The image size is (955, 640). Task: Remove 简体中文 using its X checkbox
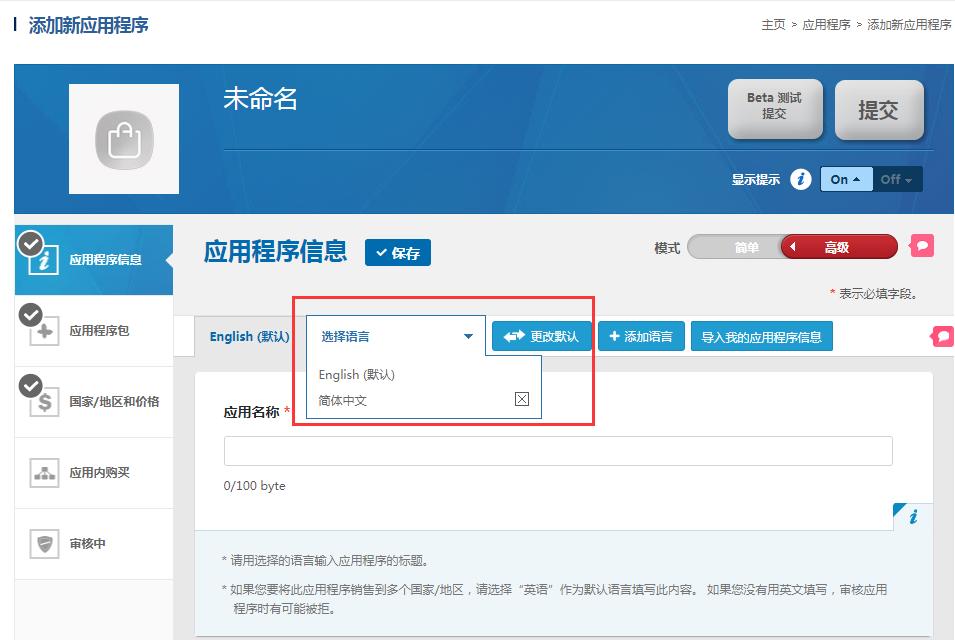pos(520,398)
